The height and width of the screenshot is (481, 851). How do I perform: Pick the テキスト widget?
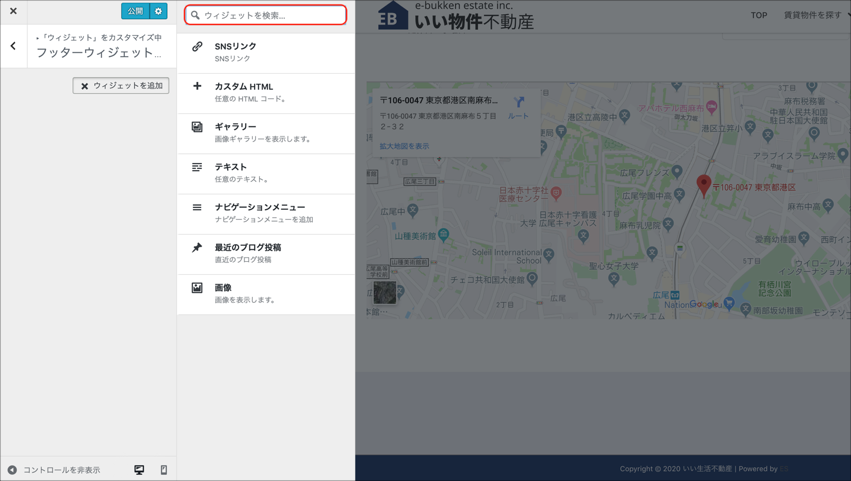[x=265, y=173]
